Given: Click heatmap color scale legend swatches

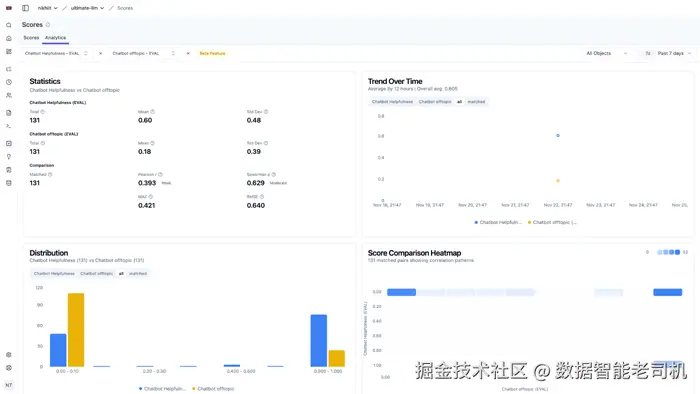Looking at the screenshot, I should [x=668, y=253].
